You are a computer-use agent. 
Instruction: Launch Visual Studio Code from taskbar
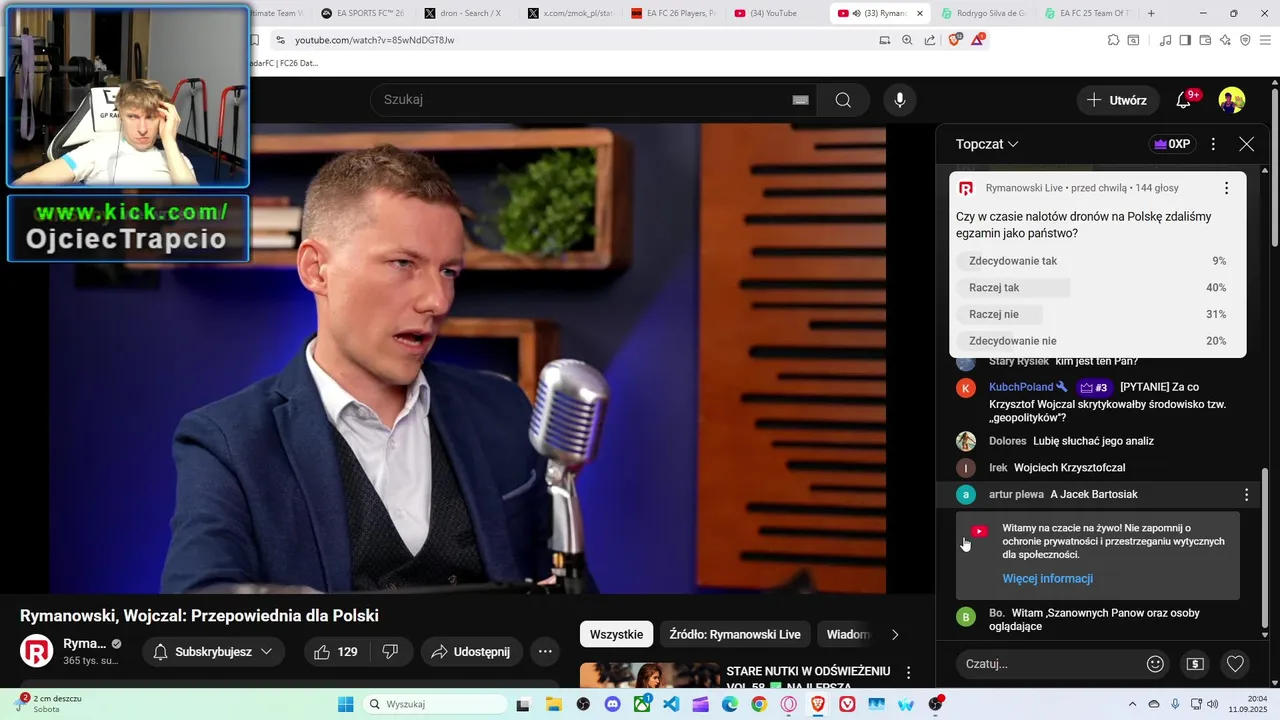(671, 704)
